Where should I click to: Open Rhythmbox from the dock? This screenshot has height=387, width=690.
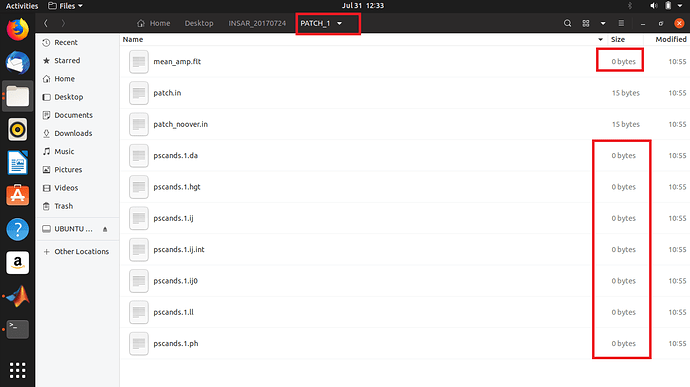[18, 130]
